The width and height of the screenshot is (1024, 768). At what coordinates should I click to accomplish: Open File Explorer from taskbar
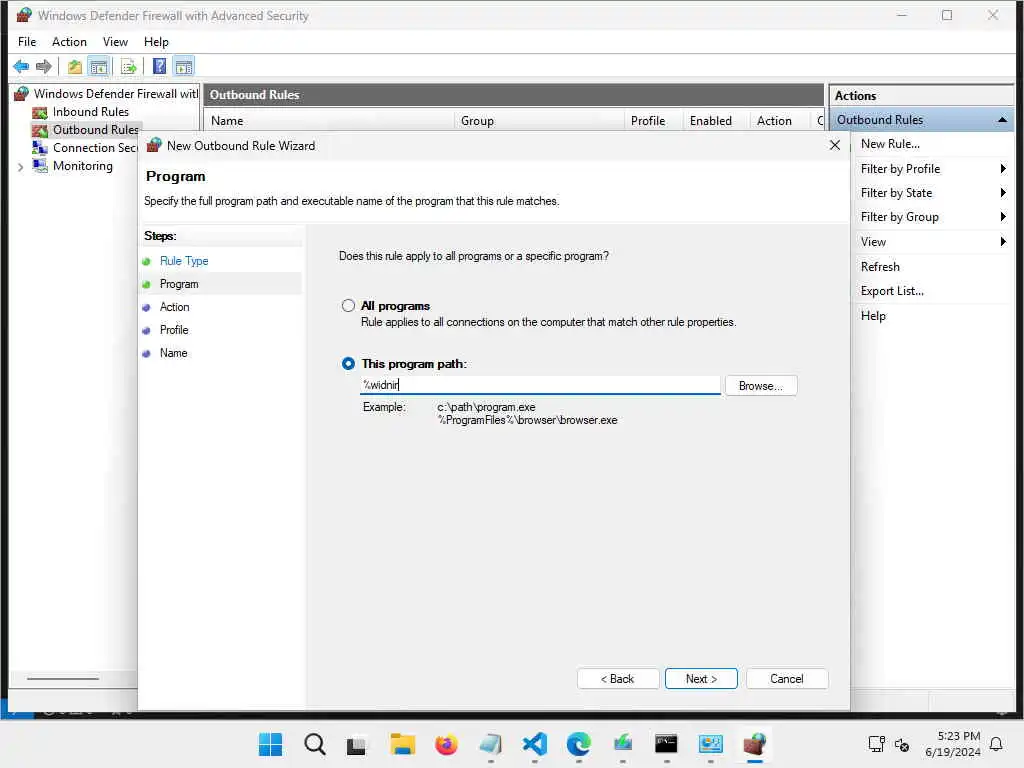coord(402,744)
